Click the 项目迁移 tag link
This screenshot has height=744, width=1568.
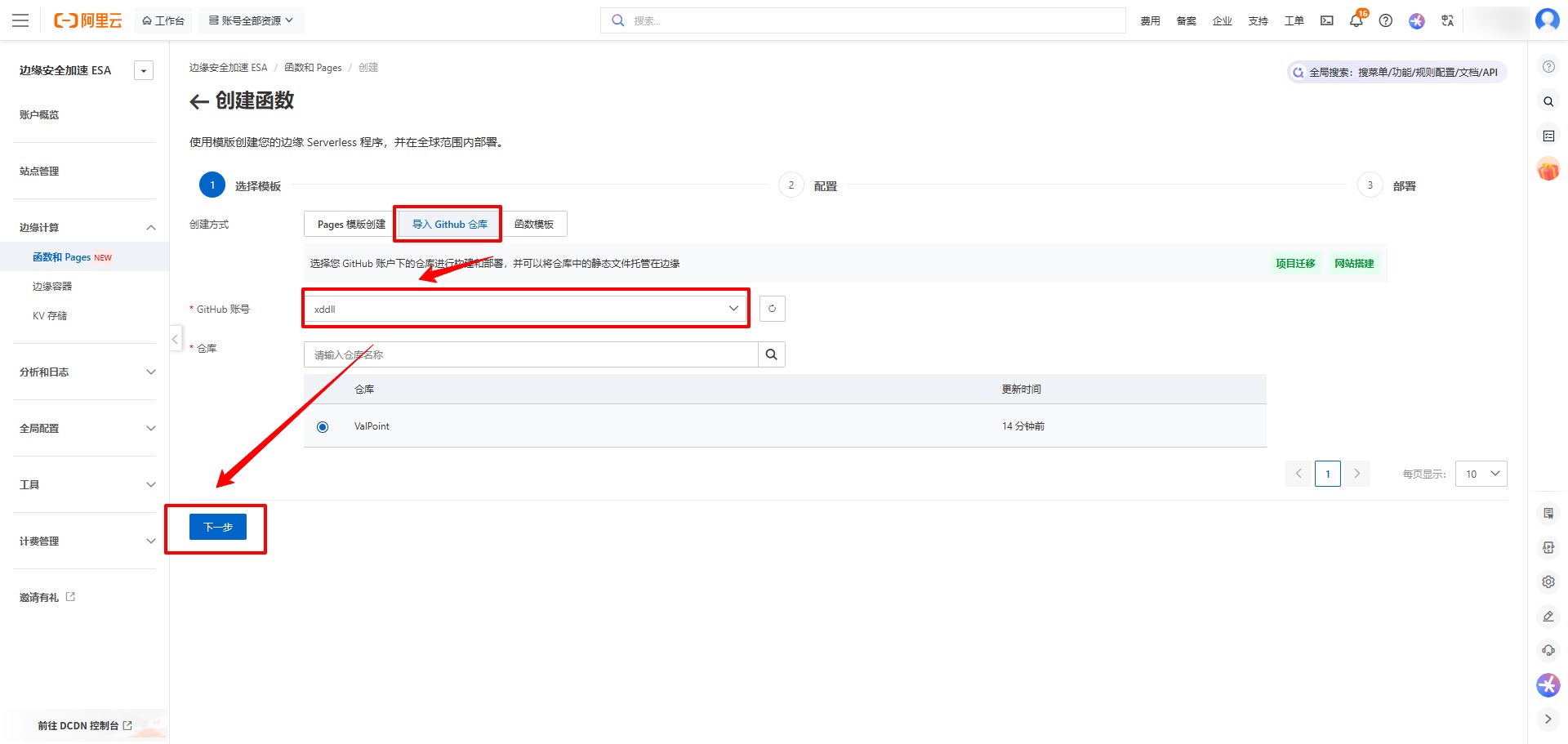1295,263
